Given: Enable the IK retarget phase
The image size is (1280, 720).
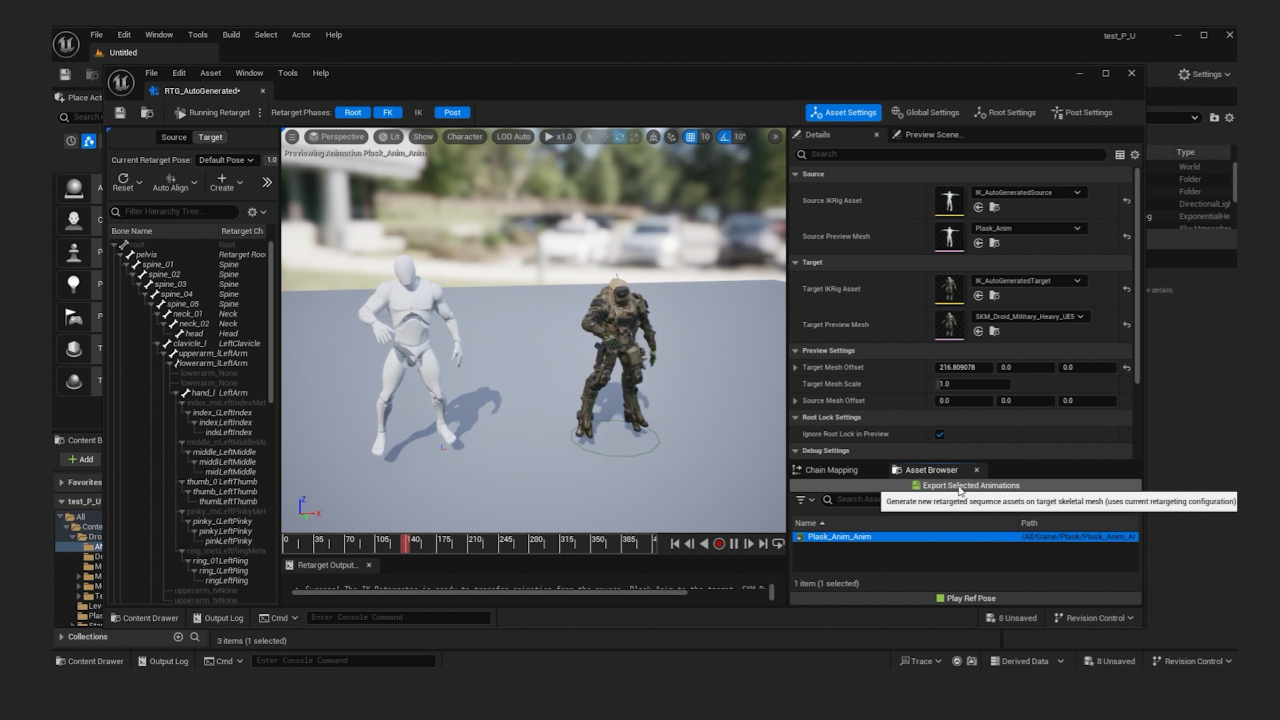Looking at the screenshot, I should [418, 112].
